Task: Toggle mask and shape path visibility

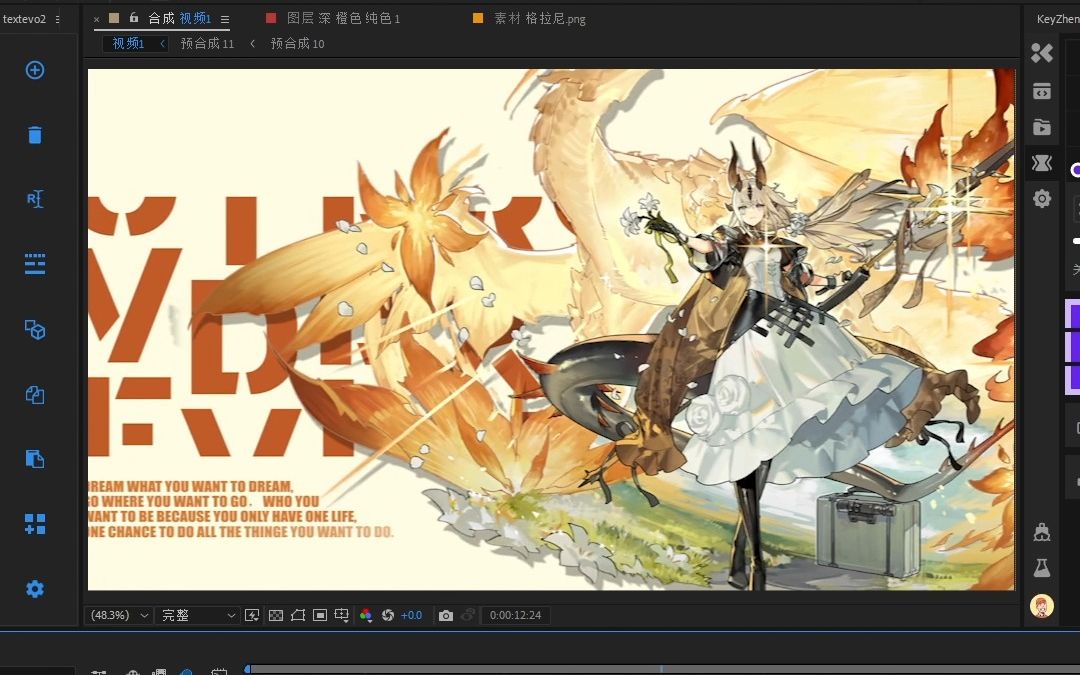Action: 297,615
